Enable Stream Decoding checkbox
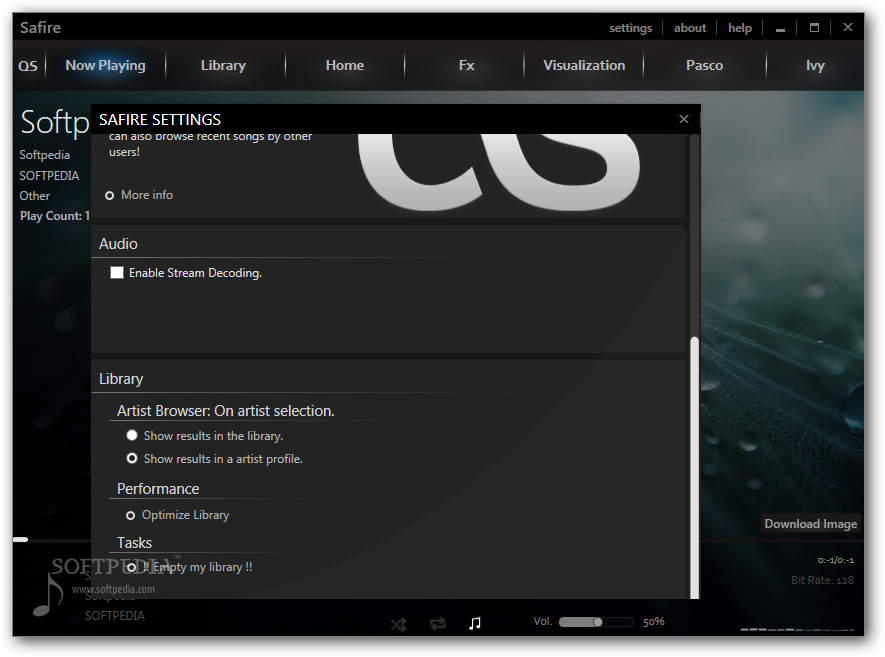 117,273
